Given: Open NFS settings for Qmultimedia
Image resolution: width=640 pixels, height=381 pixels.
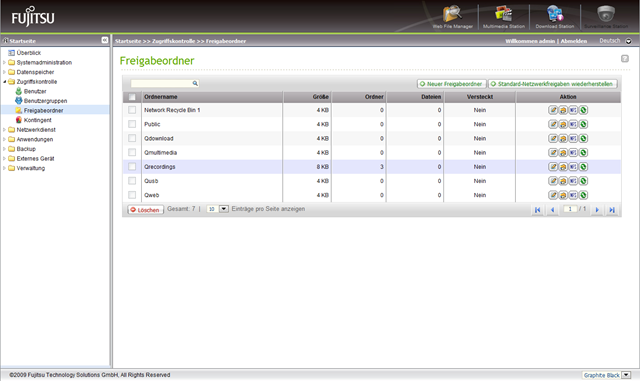Looking at the screenshot, I should [573, 153].
